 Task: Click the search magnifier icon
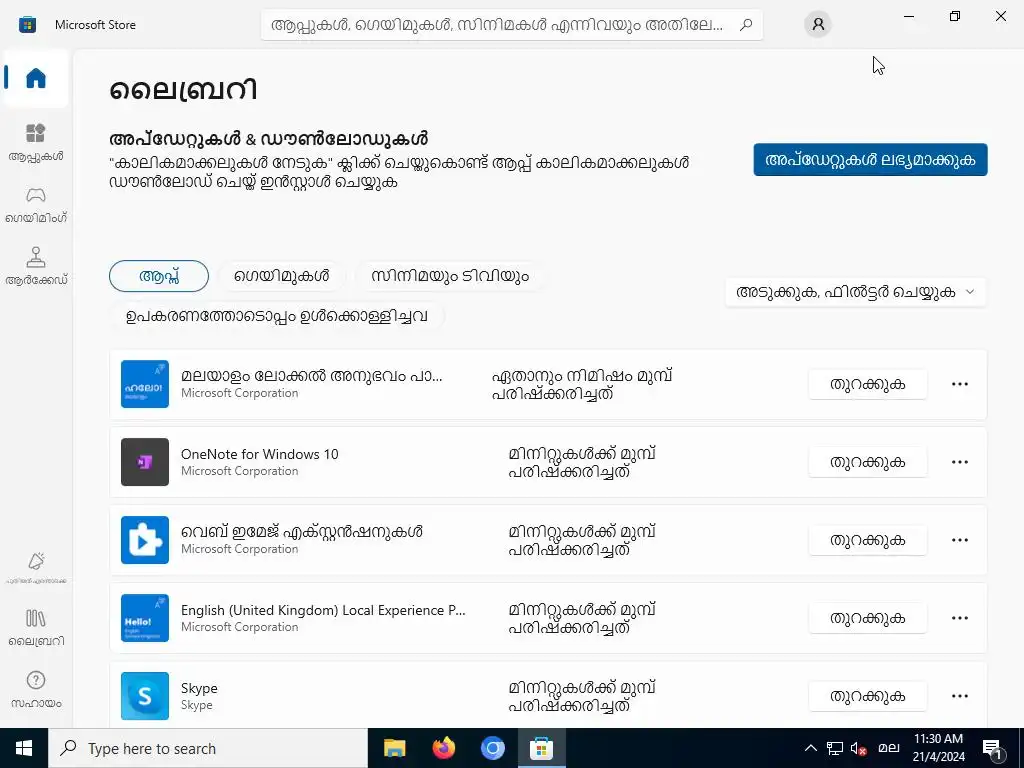pyautogui.click(x=746, y=25)
